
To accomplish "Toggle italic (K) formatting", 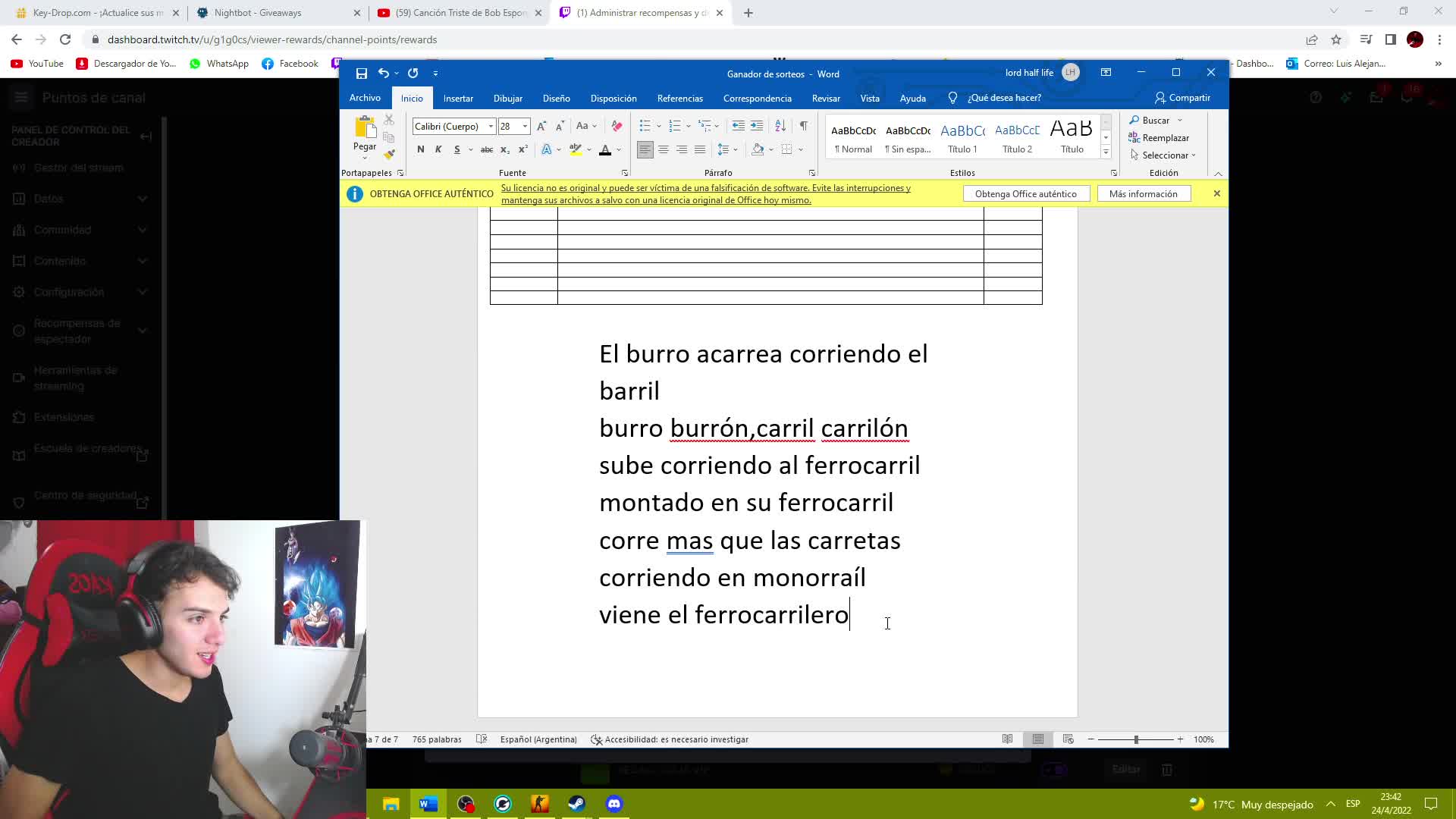I will pos(438,149).
